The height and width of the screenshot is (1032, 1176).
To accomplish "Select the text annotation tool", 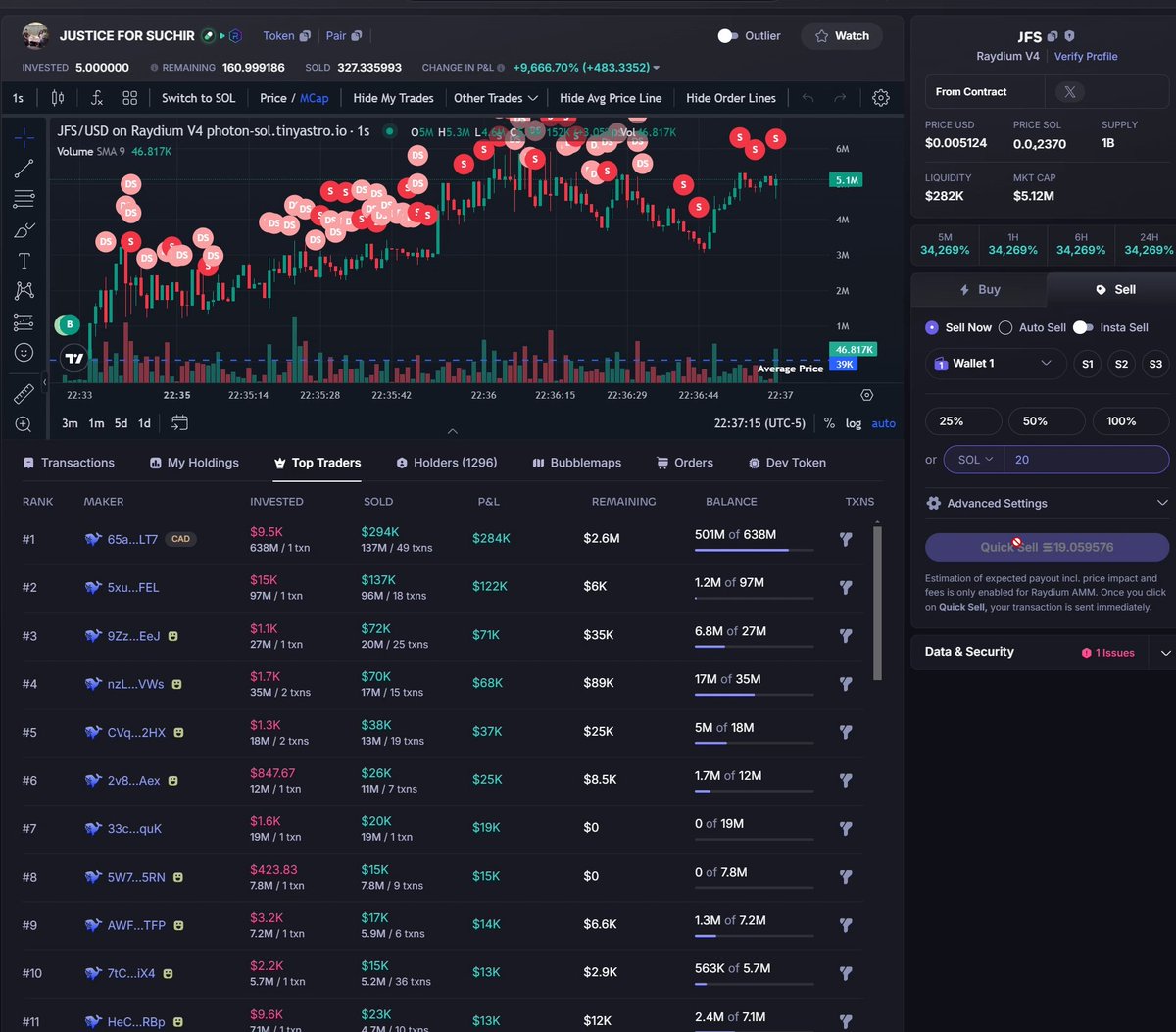I will [24, 261].
